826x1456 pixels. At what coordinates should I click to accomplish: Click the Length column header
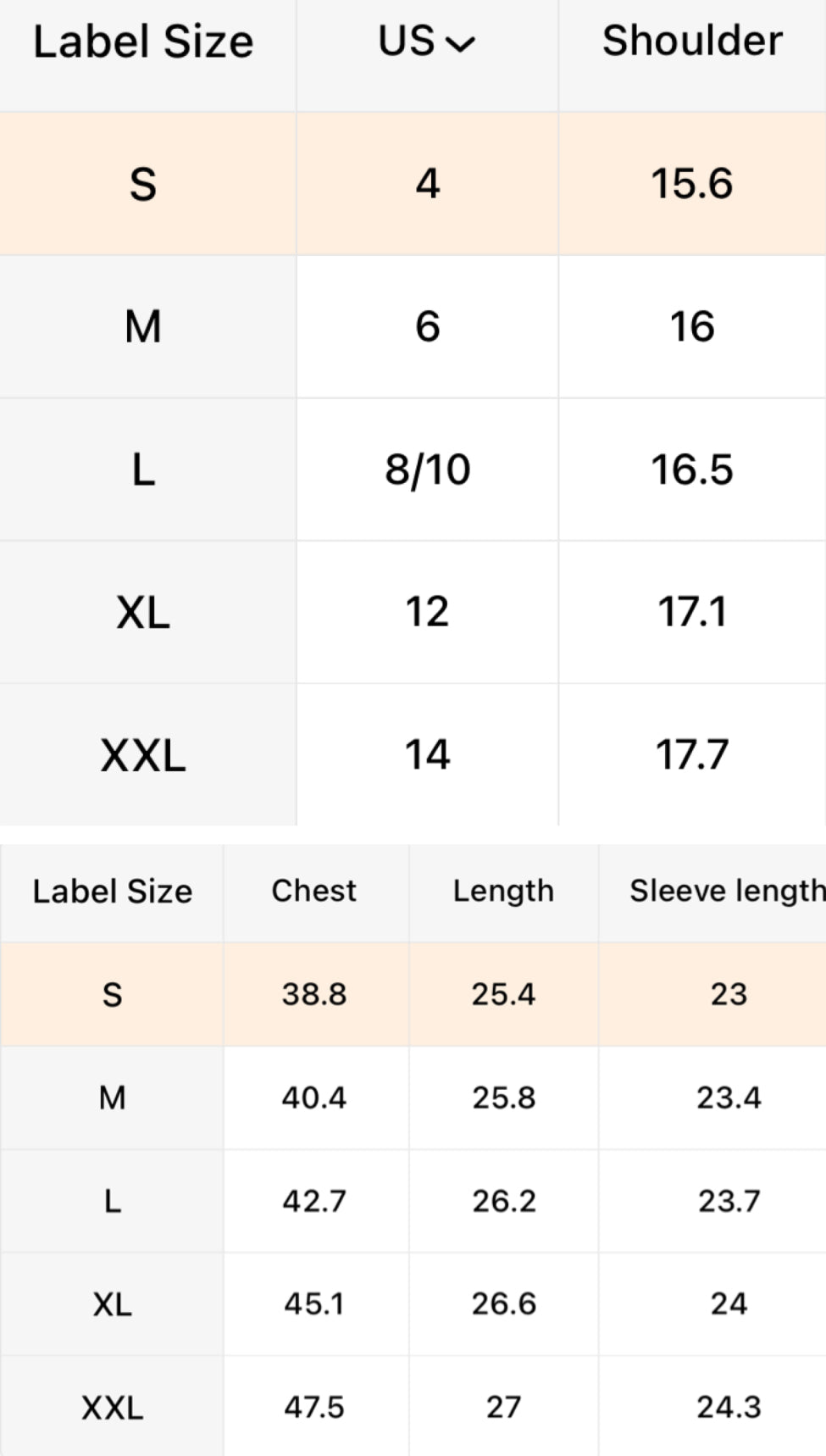(x=503, y=891)
